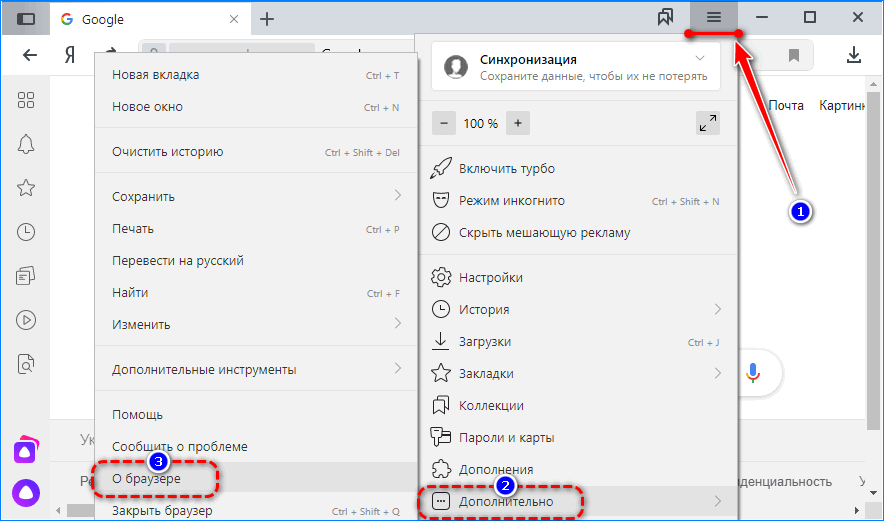Click the Почта link on Google page
Image resolution: width=884 pixels, height=521 pixels.
coord(786,105)
